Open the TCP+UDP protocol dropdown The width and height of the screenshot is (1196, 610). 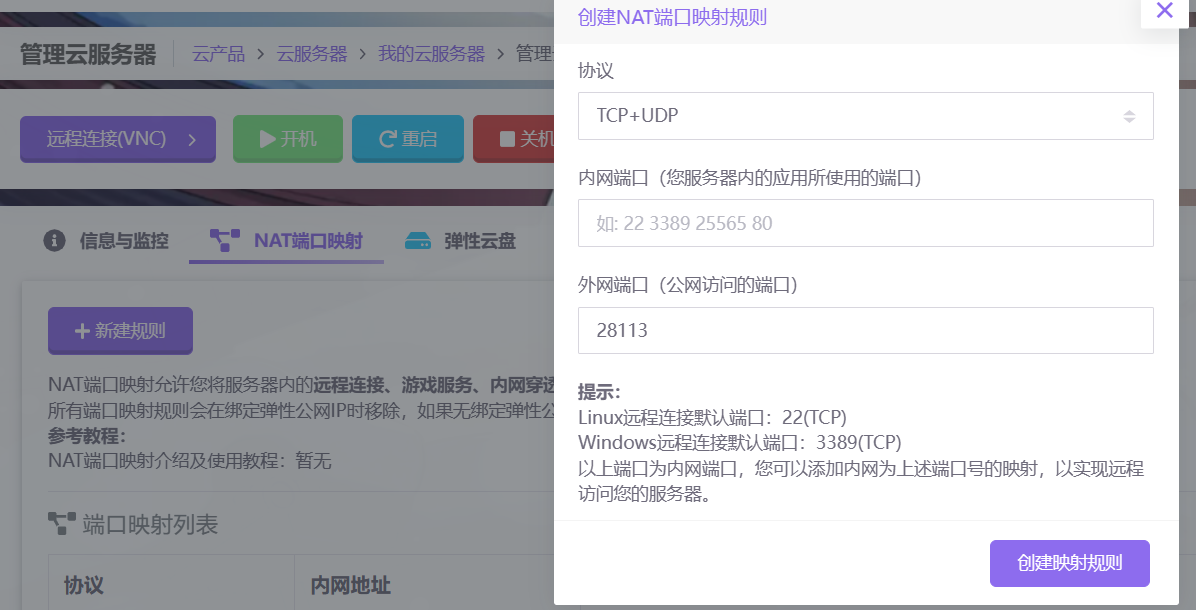tap(865, 116)
